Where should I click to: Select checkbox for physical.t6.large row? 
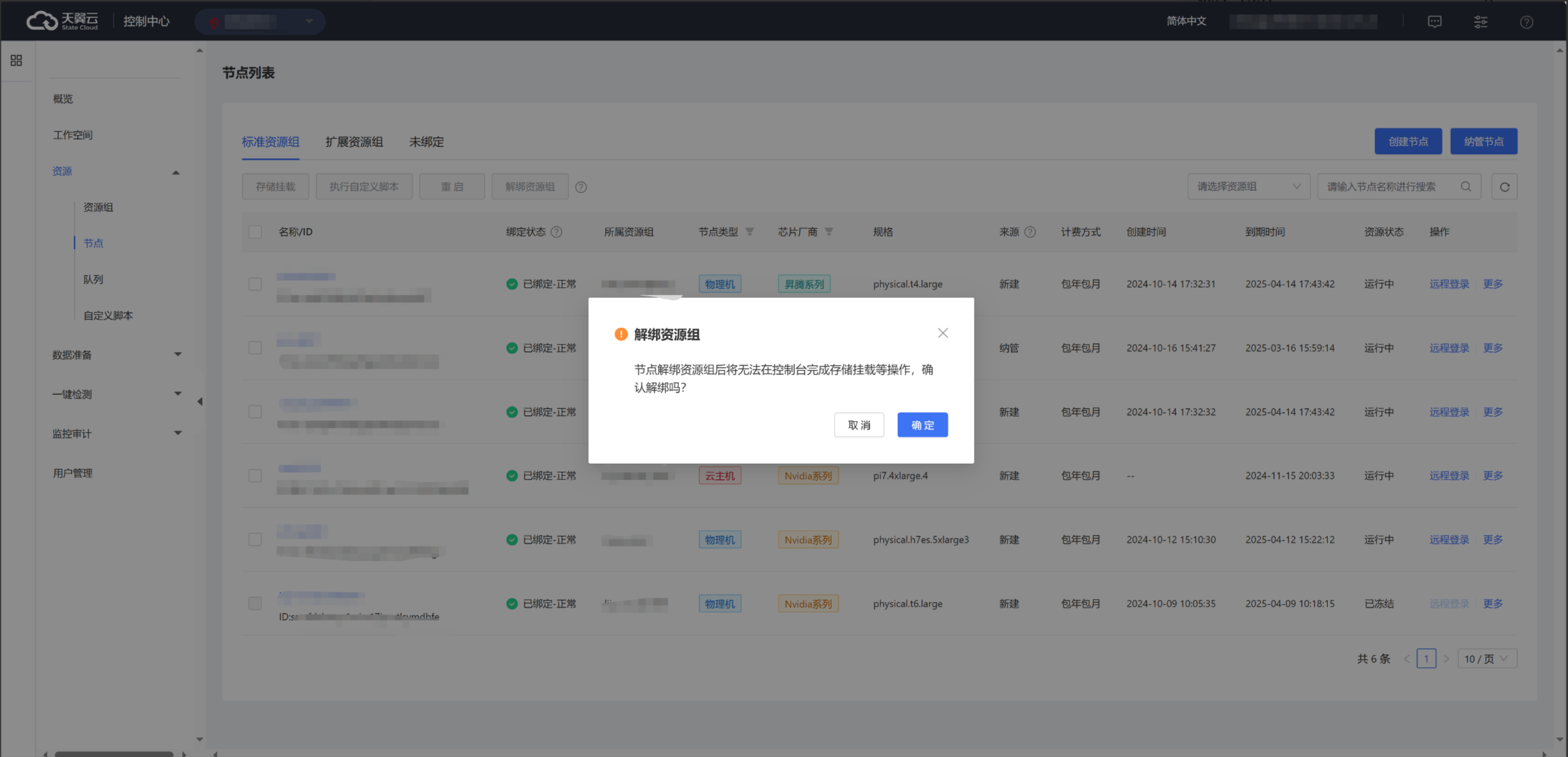click(x=255, y=603)
